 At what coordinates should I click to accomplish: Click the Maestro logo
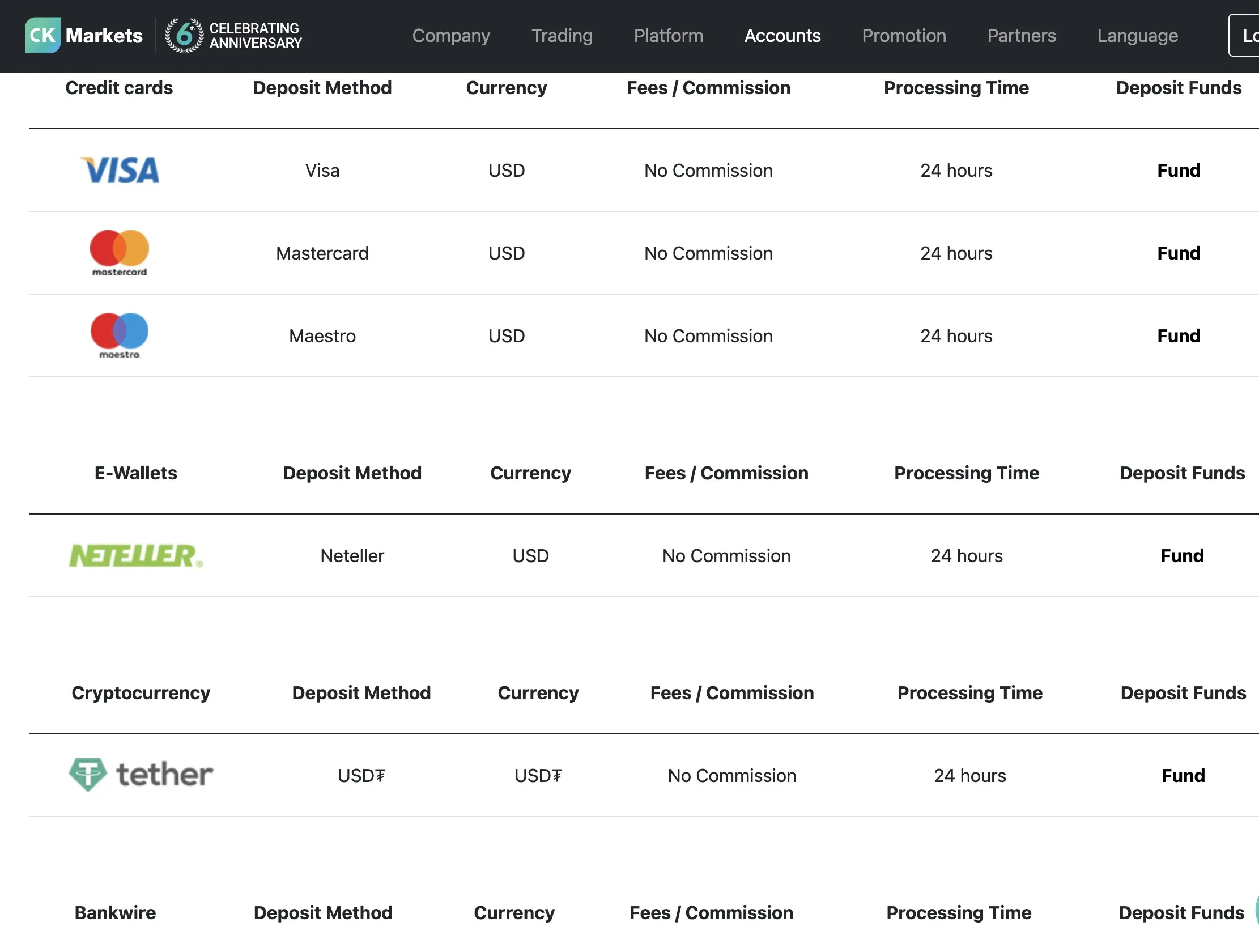point(120,335)
